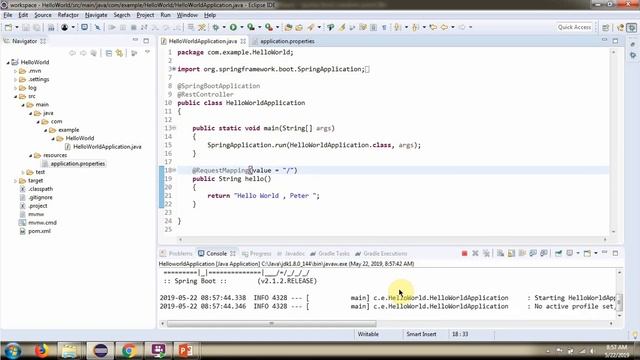
Task: Click the Debug bug icon in toolbar
Action: [216, 27]
